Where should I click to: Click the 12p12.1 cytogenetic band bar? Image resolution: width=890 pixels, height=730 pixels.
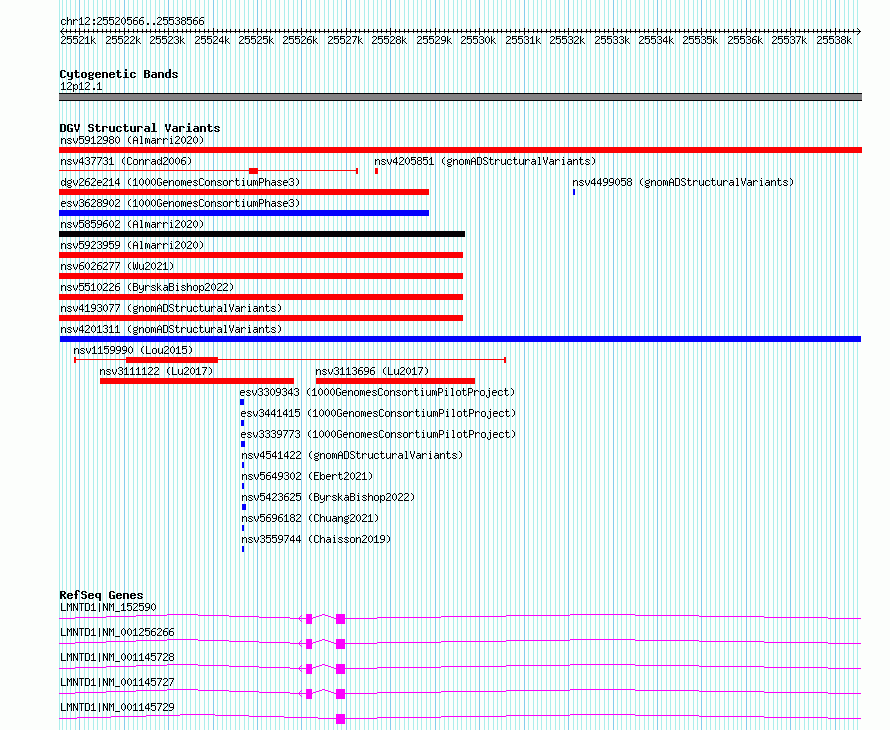(460, 97)
